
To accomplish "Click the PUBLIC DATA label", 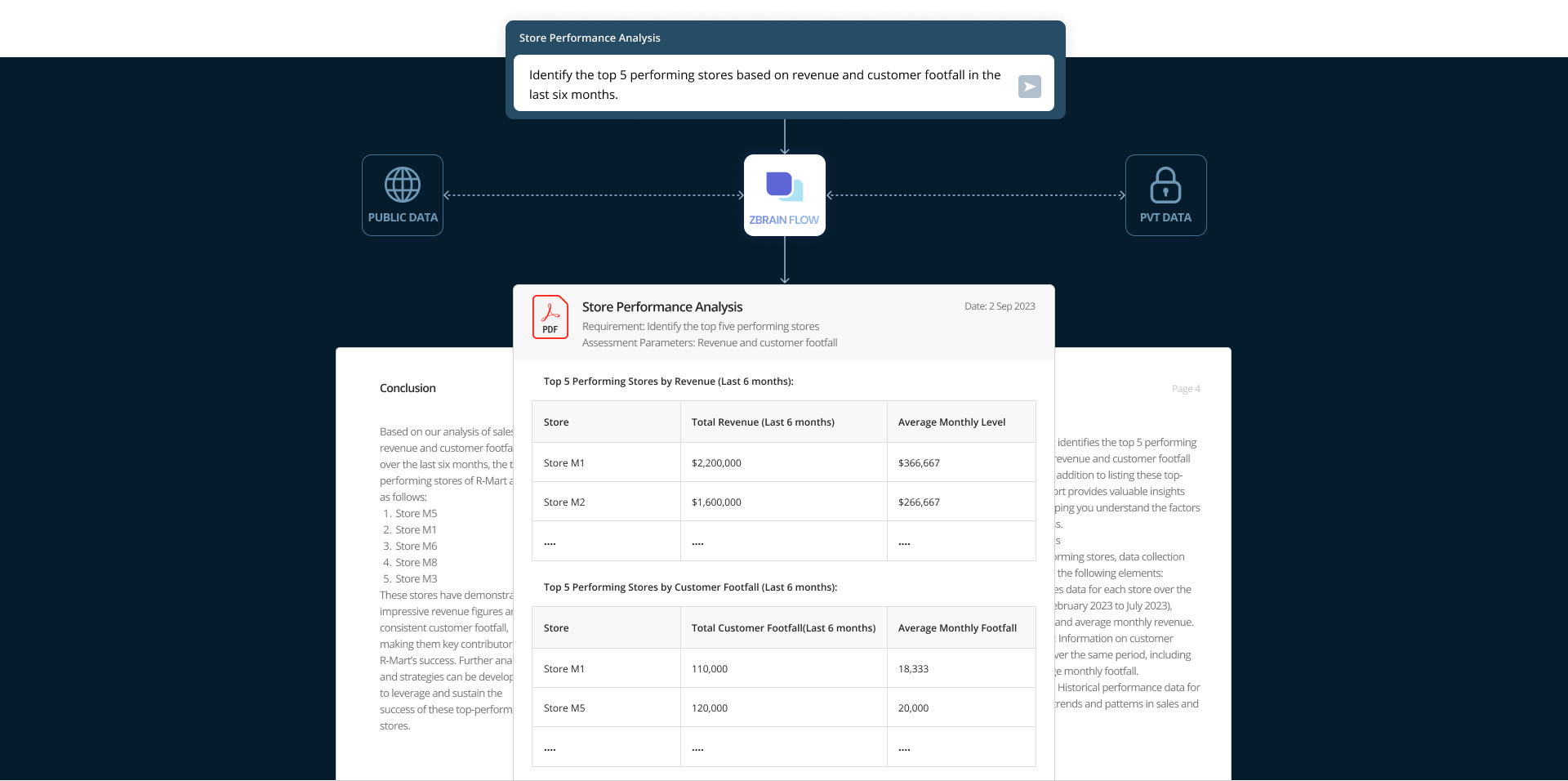I will [403, 217].
